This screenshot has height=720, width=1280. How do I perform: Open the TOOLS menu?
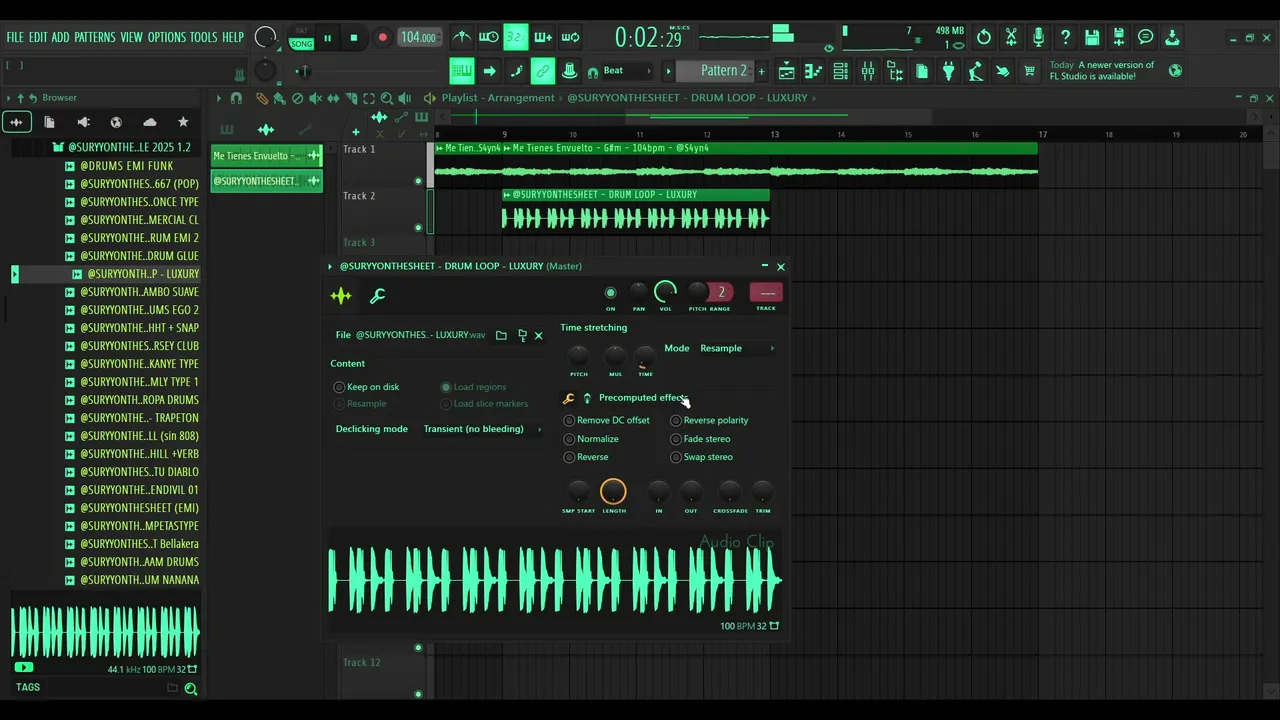click(203, 37)
